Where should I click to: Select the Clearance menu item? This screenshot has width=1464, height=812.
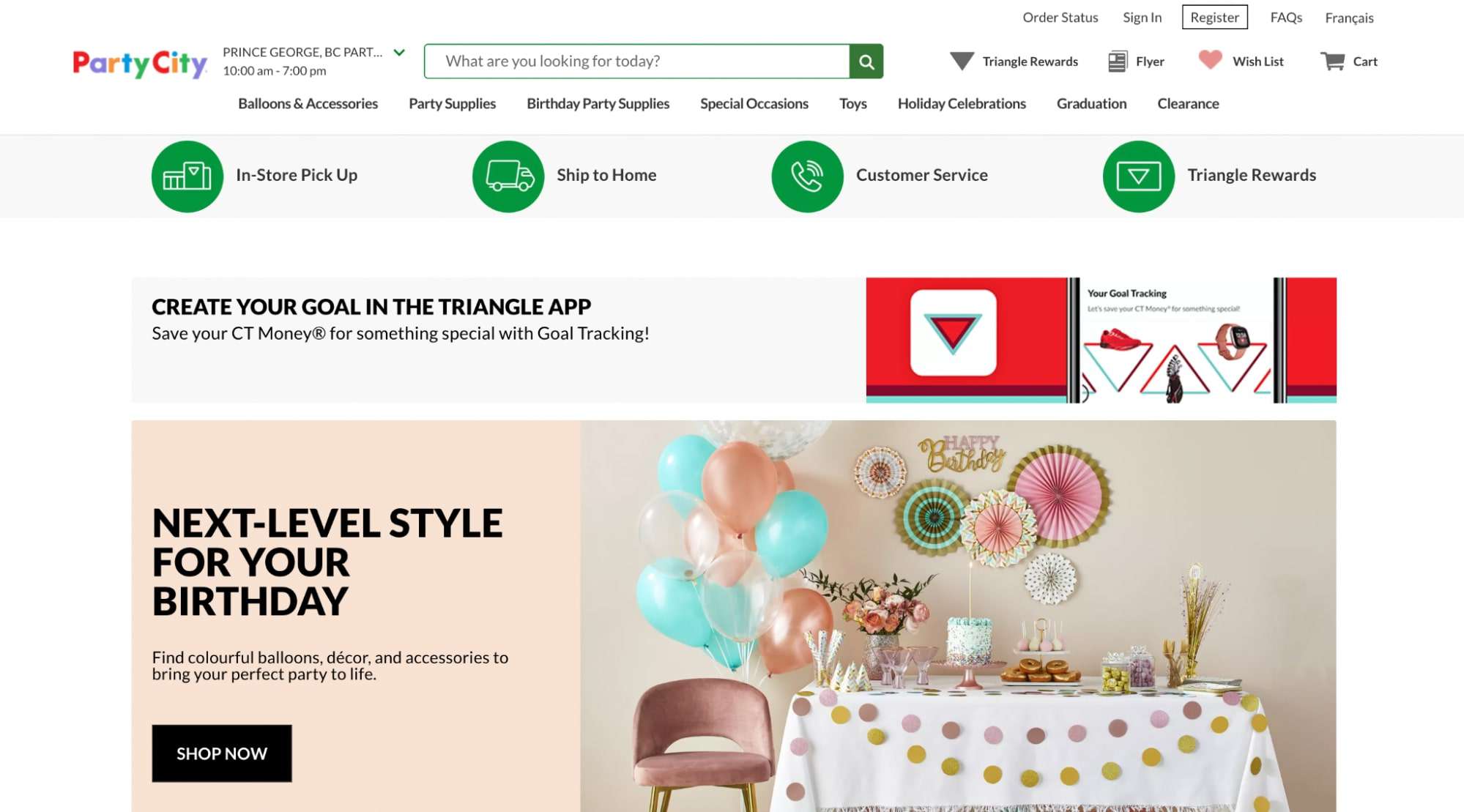point(1188,104)
